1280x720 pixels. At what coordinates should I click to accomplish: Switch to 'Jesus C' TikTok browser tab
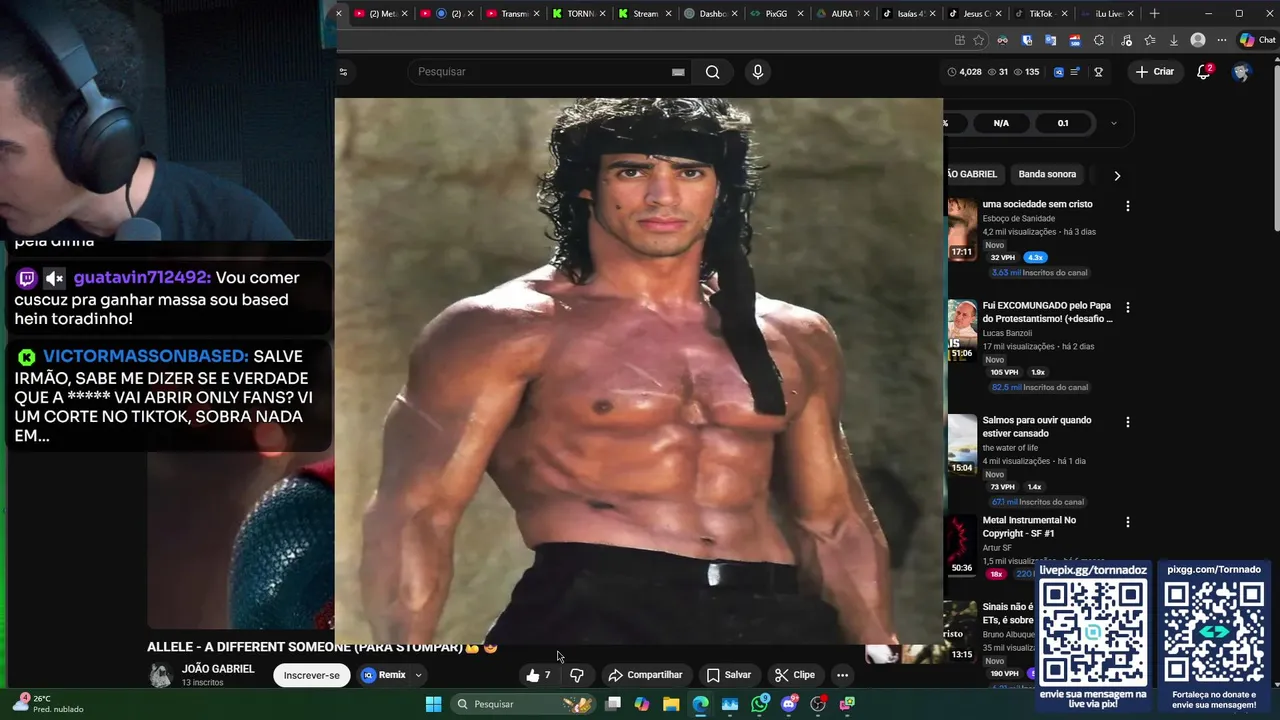pyautogui.click(x=973, y=14)
